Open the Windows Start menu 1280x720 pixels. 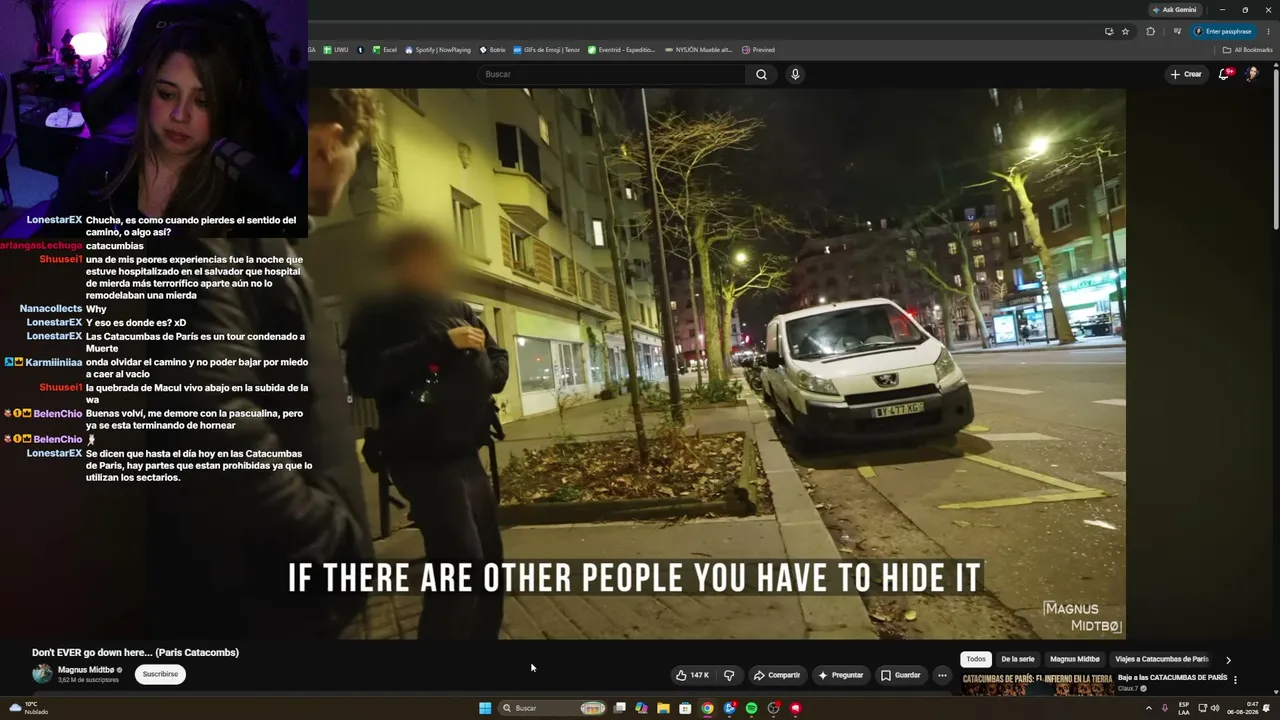tap(485, 708)
